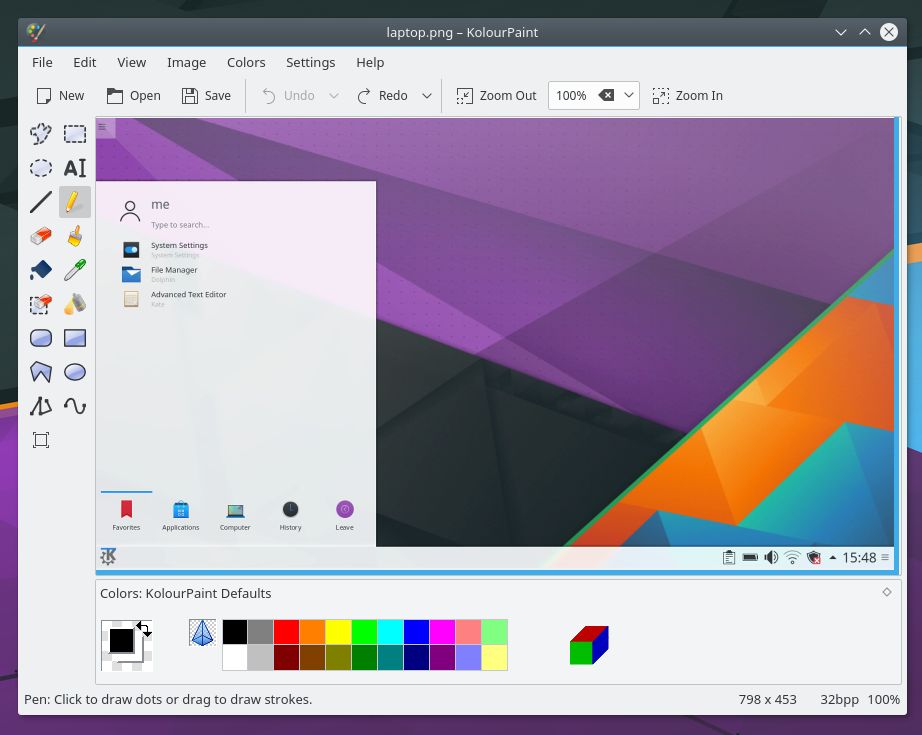Select the Rectangle shape tool

pos(75,338)
